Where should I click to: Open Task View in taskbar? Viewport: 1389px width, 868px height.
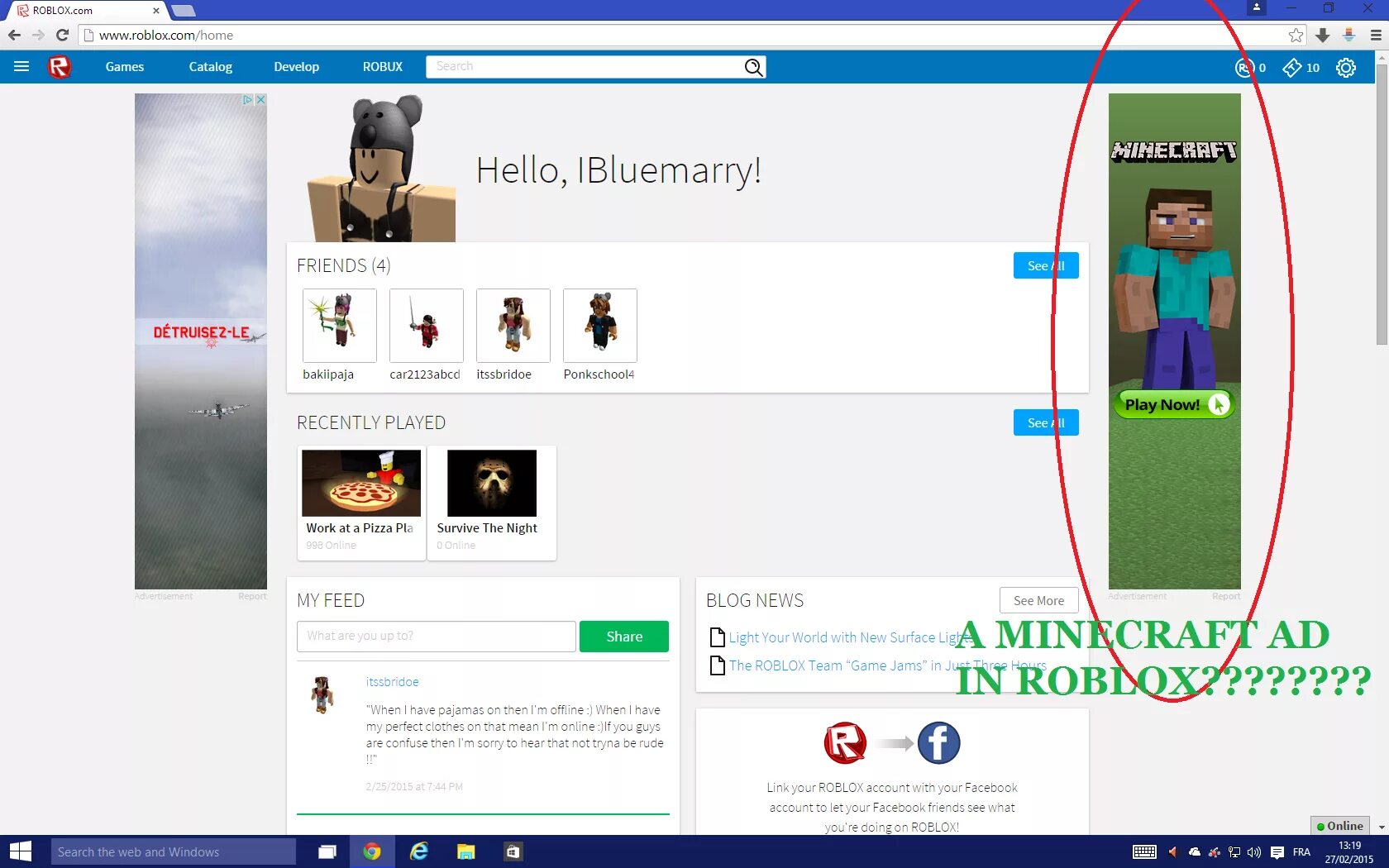[327, 851]
